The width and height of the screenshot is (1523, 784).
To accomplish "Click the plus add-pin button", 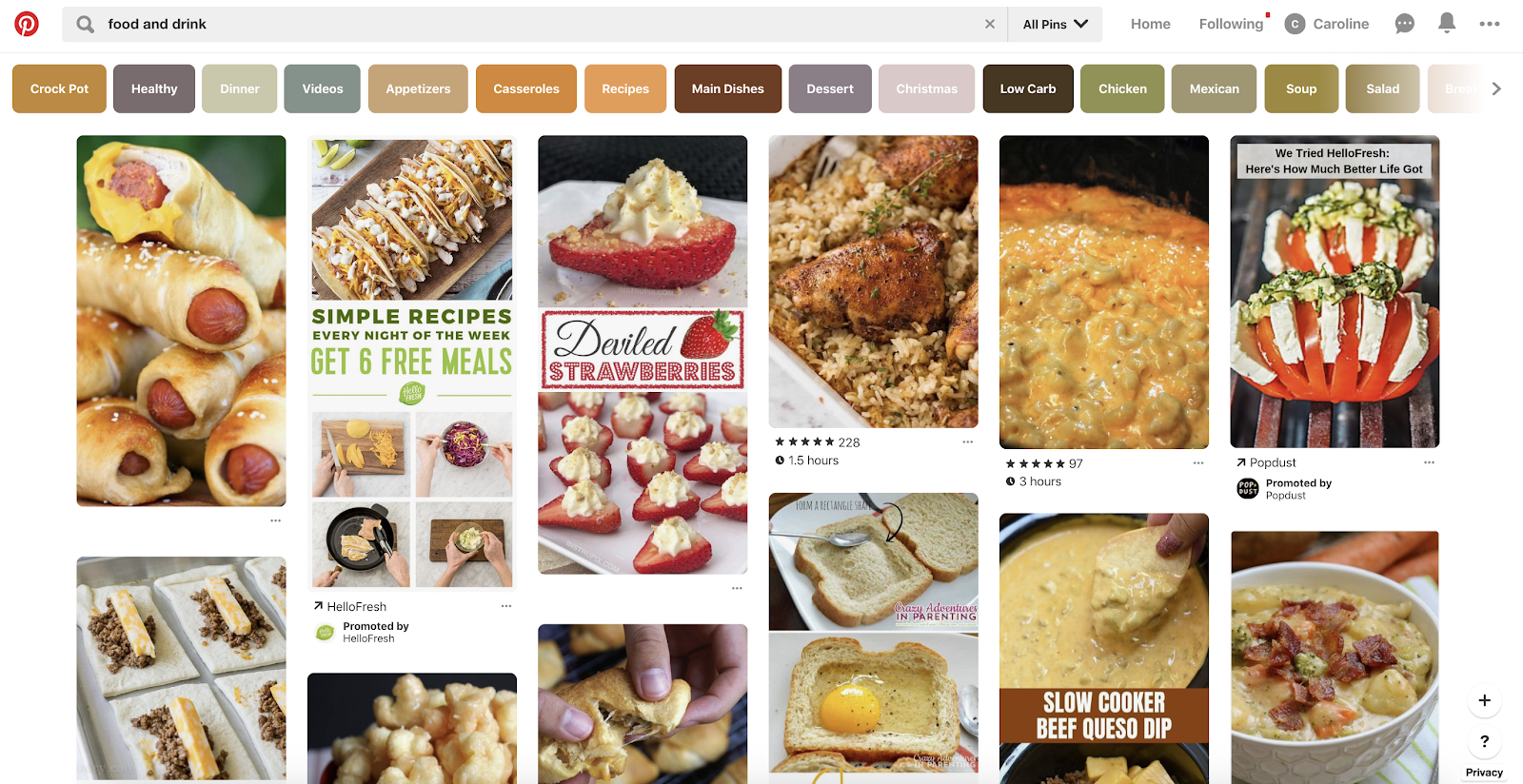I will (x=1484, y=700).
